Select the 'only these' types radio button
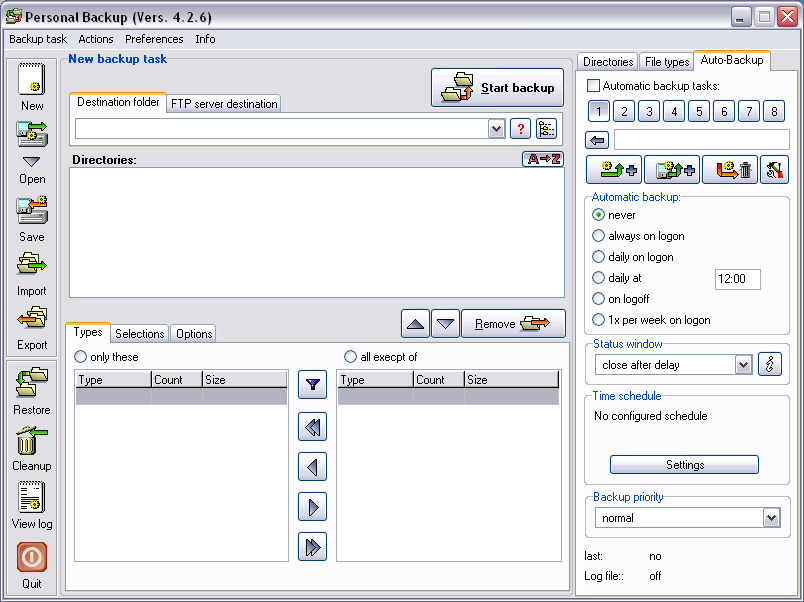This screenshot has height=602, width=804. coord(81,356)
